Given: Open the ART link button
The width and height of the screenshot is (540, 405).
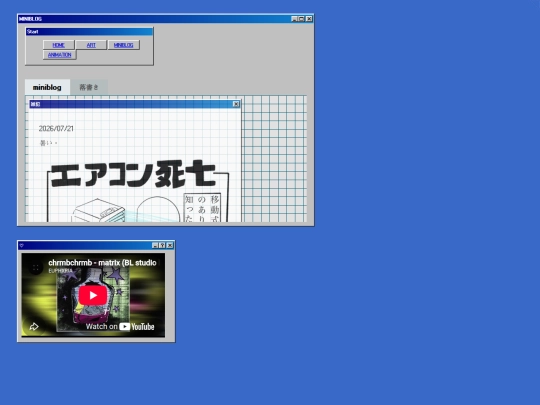Looking at the screenshot, I should 91,45.
